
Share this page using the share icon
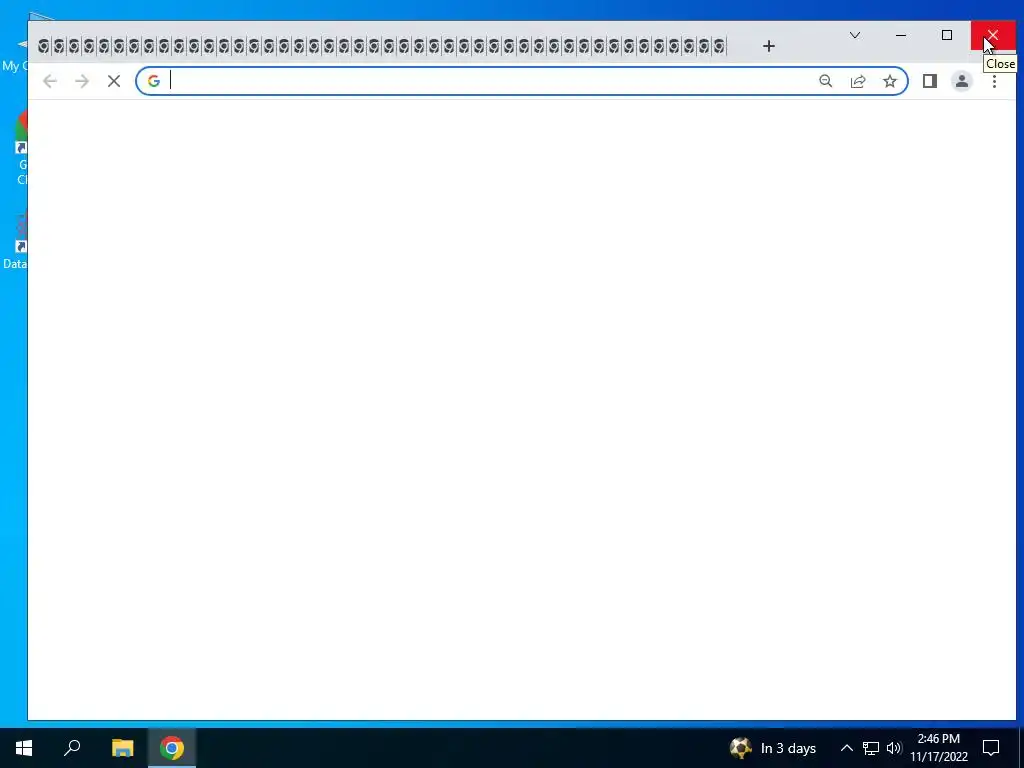(x=857, y=81)
